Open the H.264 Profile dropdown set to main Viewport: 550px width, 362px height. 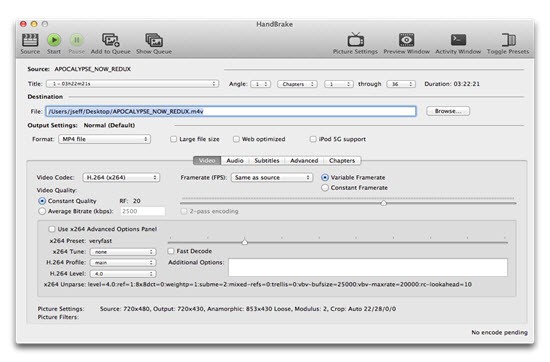(123, 263)
